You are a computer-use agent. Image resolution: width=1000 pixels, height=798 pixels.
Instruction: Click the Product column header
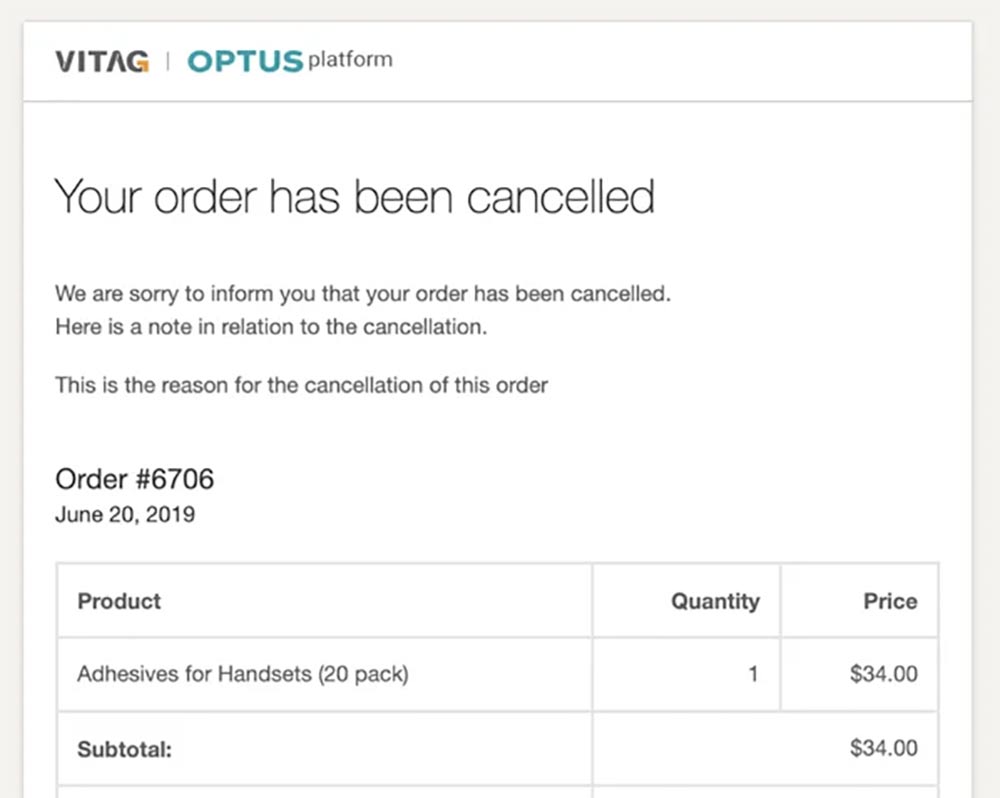coord(119,601)
